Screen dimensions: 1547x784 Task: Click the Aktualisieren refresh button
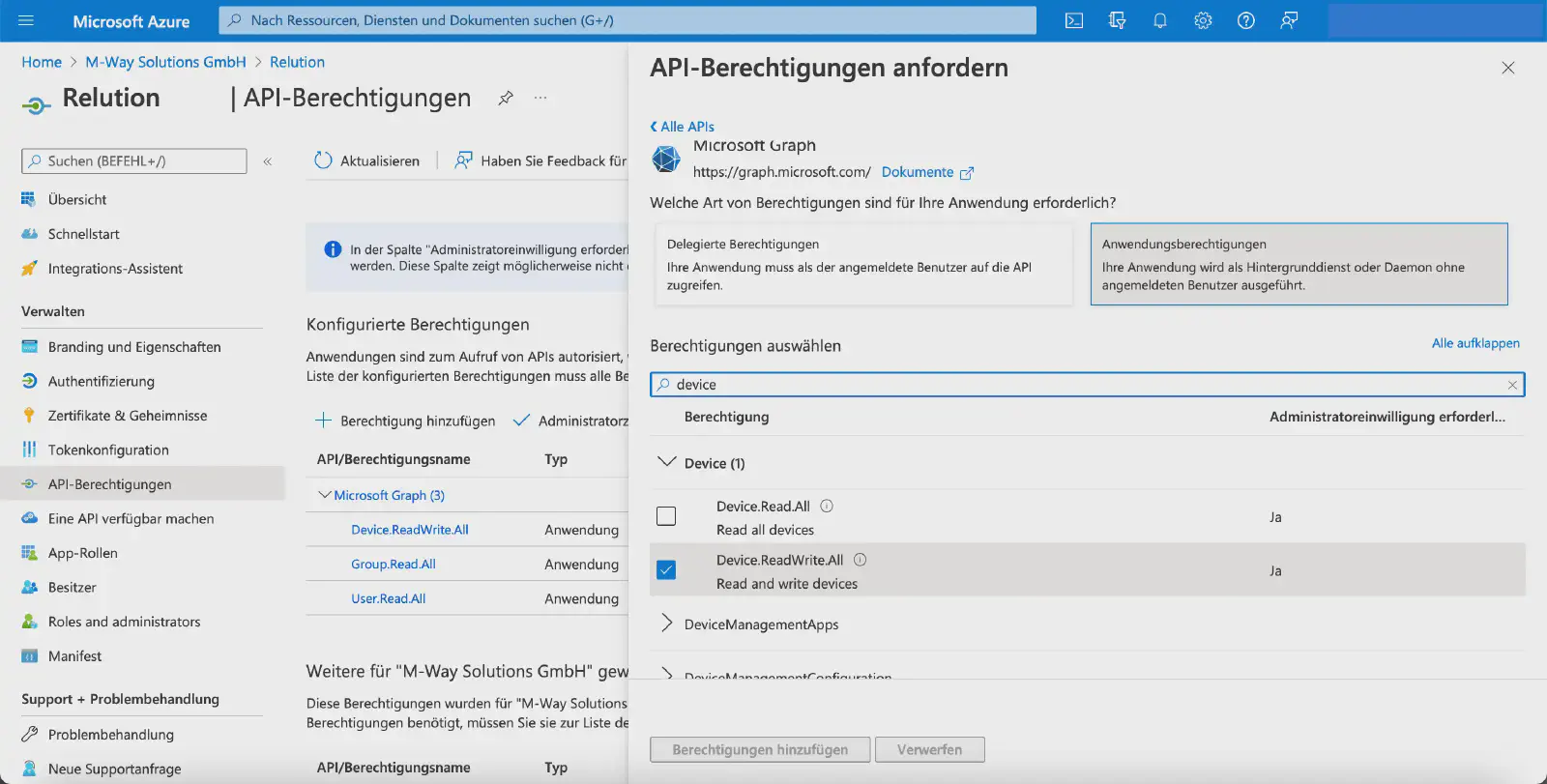[367, 160]
